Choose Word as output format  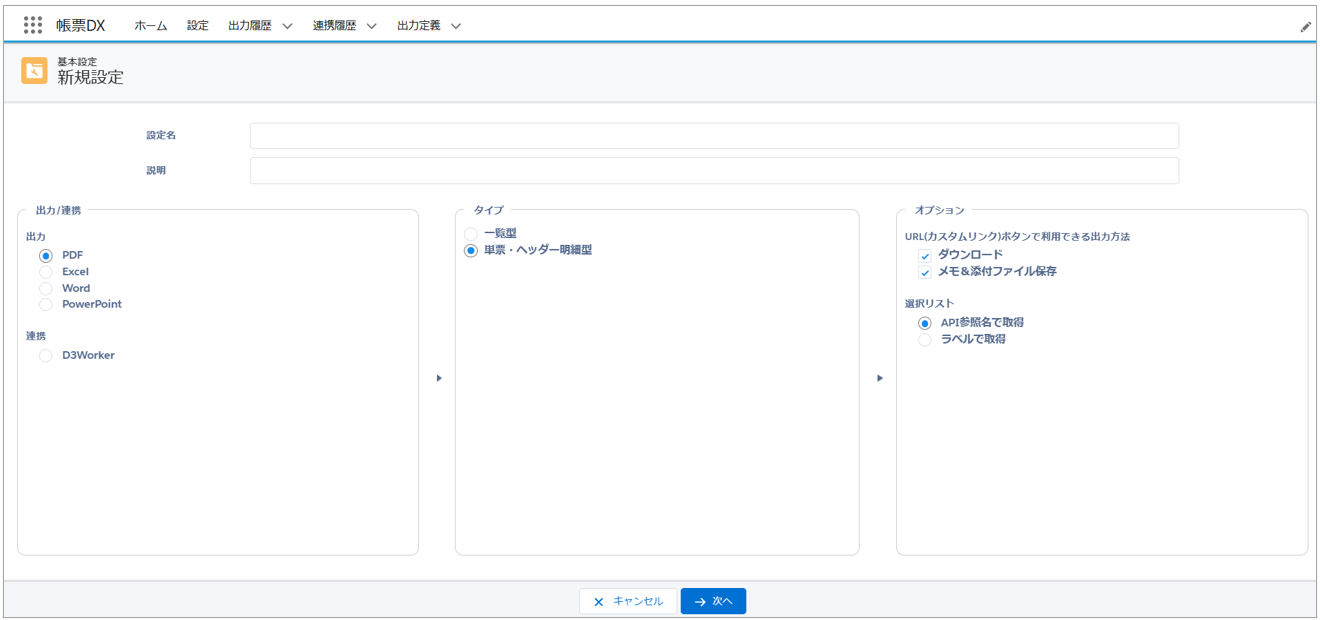pyautogui.click(x=46, y=288)
